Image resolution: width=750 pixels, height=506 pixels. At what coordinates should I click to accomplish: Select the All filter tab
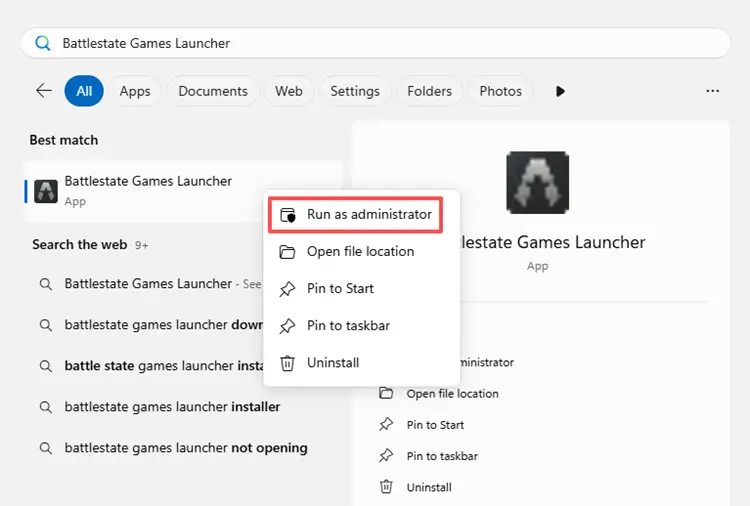coord(84,91)
